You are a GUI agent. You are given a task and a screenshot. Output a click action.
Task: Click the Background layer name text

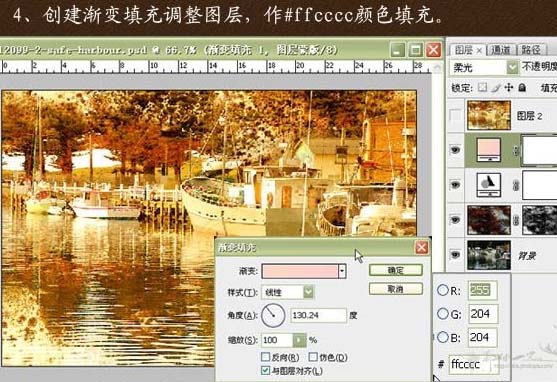tap(527, 256)
